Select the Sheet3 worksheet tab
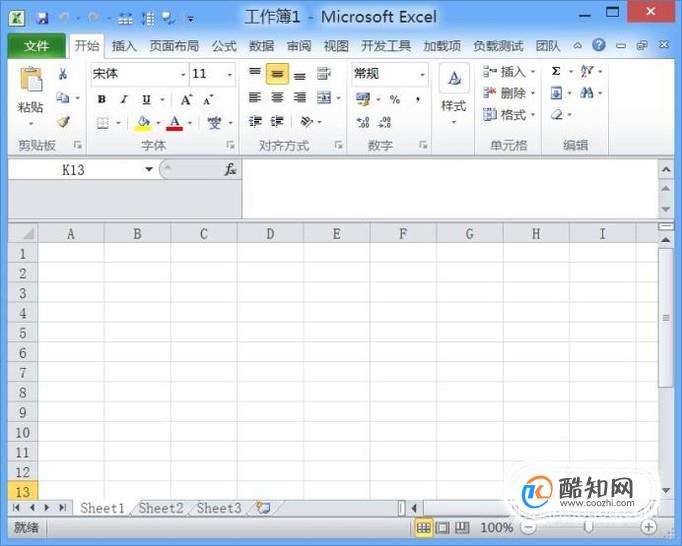This screenshot has height=546, width=682. 219,508
